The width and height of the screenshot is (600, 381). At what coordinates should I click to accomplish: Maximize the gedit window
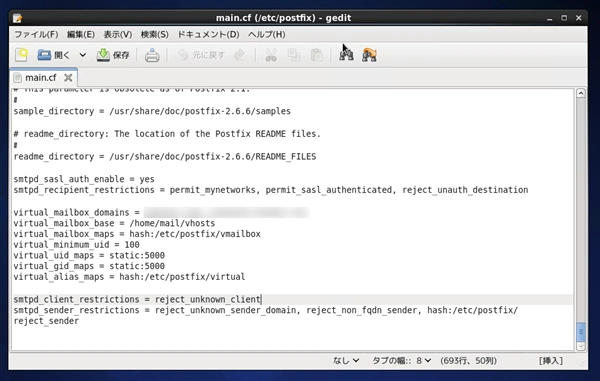point(564,18)
